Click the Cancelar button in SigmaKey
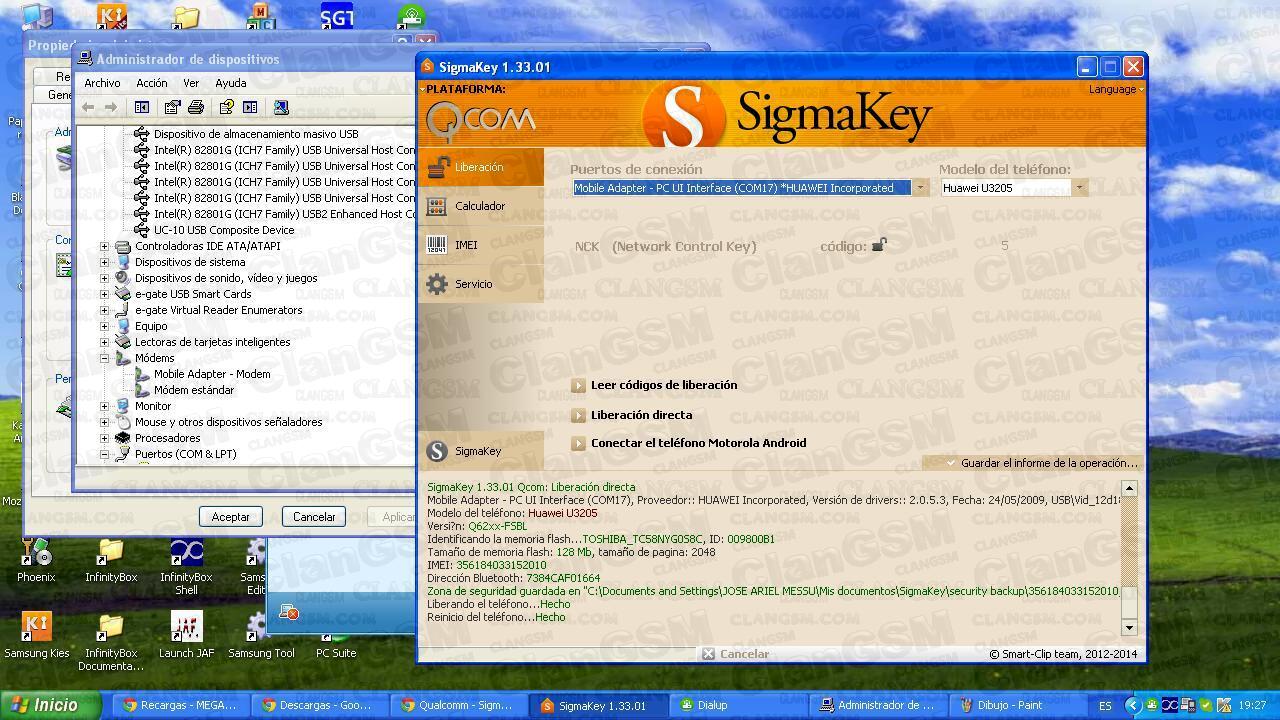 [x=735, y=654]
